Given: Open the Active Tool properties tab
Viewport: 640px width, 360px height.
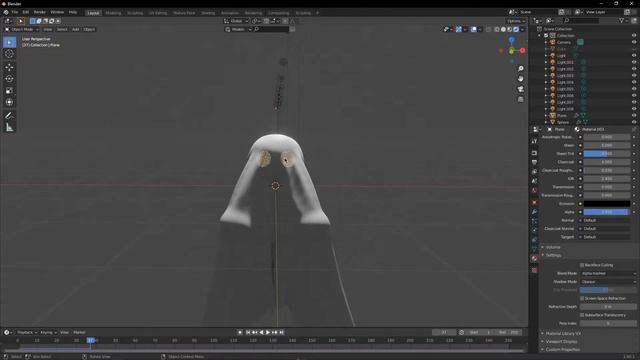Looking at the screenshot, I should (x=534, y=141).
